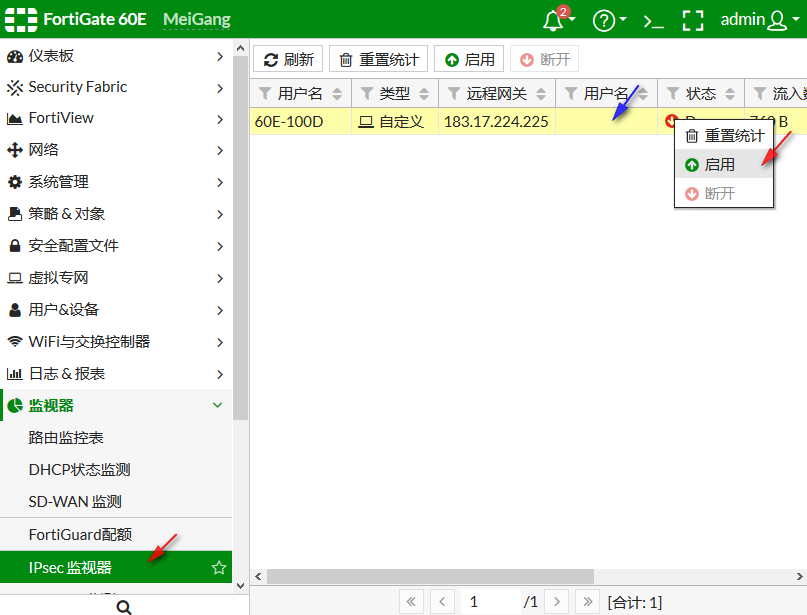
Task: Click the 用户&设备 person icon
Action: click(x=15, y=310)
